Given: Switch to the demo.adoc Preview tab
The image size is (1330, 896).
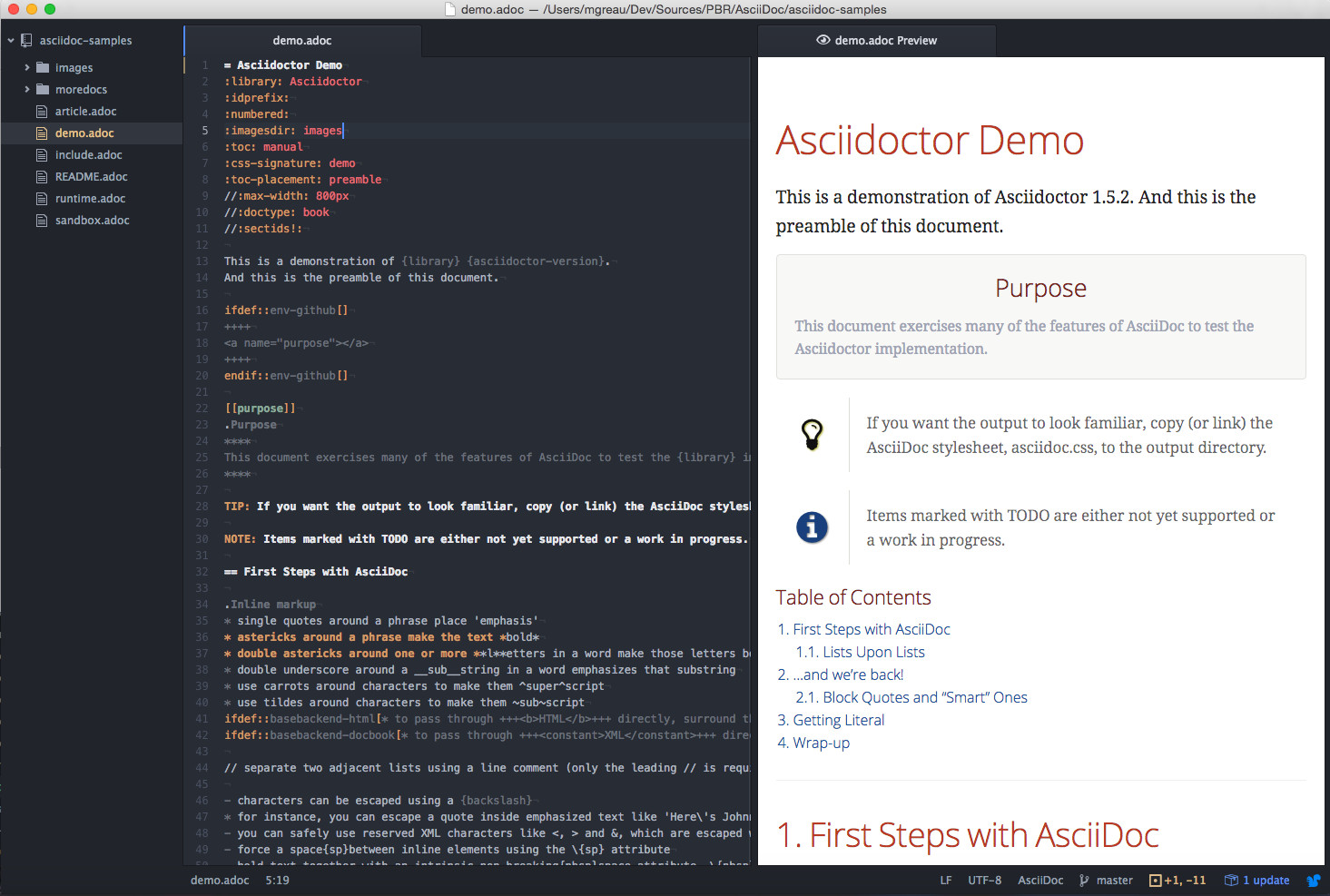Looking at the screenshot, I should pos(877,40).
